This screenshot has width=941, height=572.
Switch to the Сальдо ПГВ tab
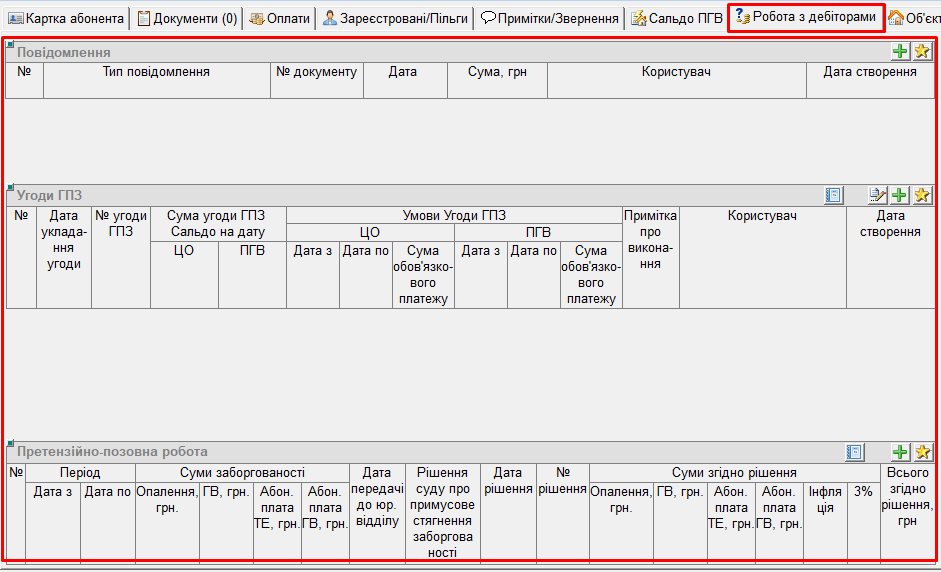click(x=676, y=18)
